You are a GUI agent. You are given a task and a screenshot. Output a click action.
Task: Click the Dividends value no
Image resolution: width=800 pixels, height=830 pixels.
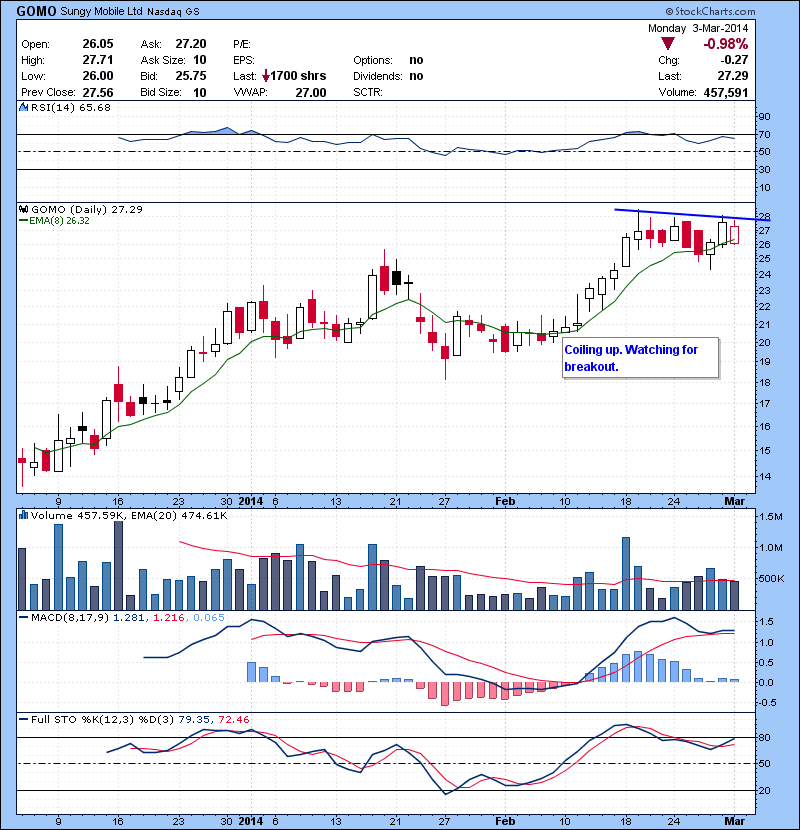pyautogui.click(x=416, y=76)
